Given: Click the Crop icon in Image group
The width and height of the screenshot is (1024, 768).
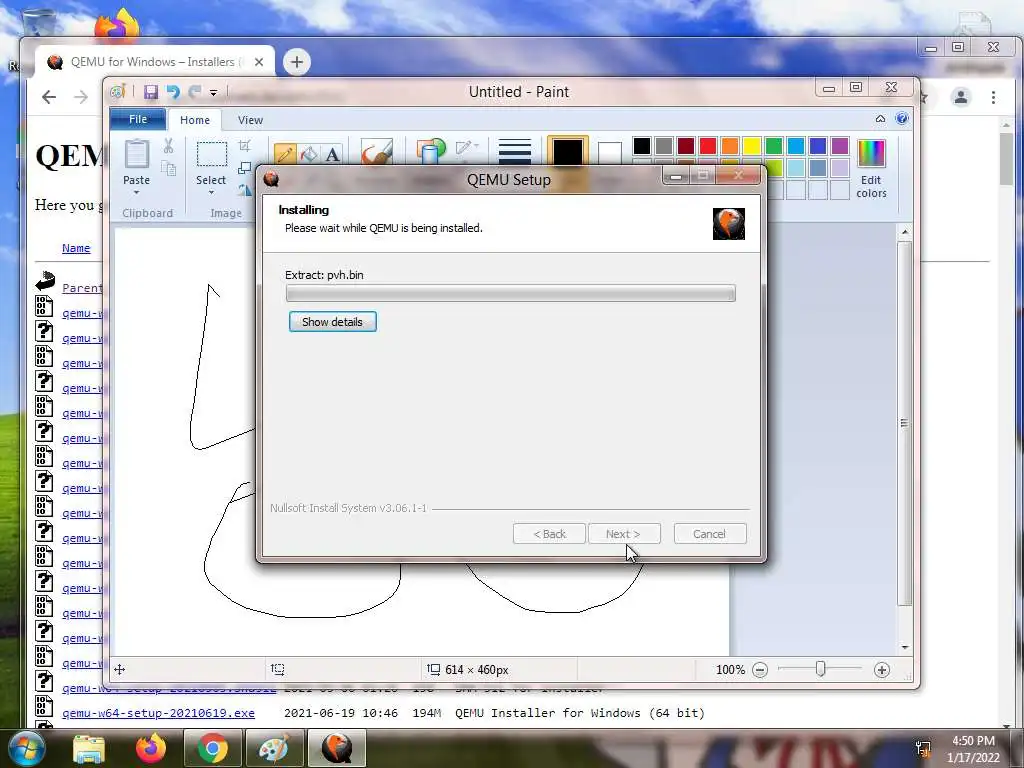Looking at the screenshot, I should tap(245, 146).
